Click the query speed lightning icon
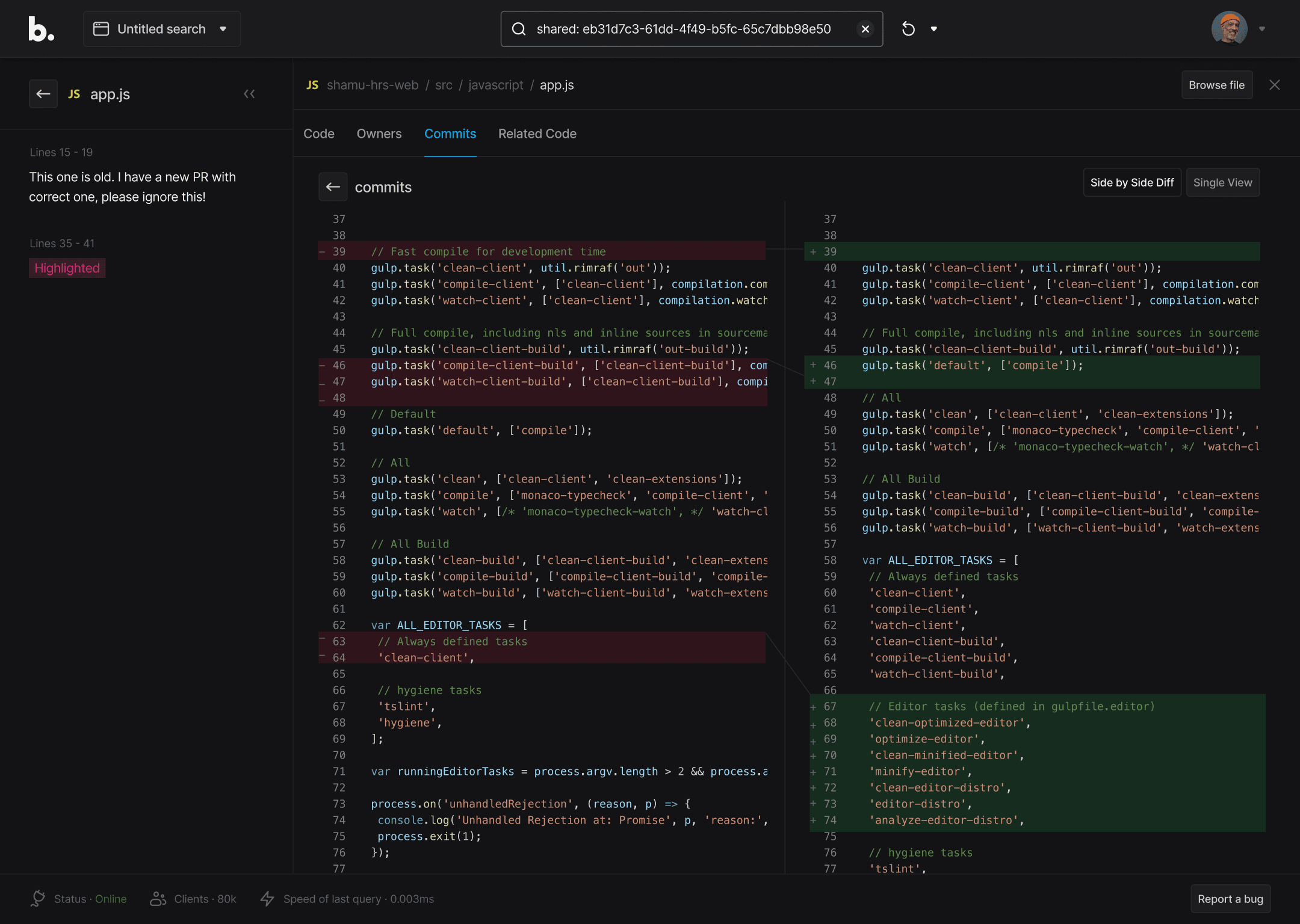 pos(268,899)
